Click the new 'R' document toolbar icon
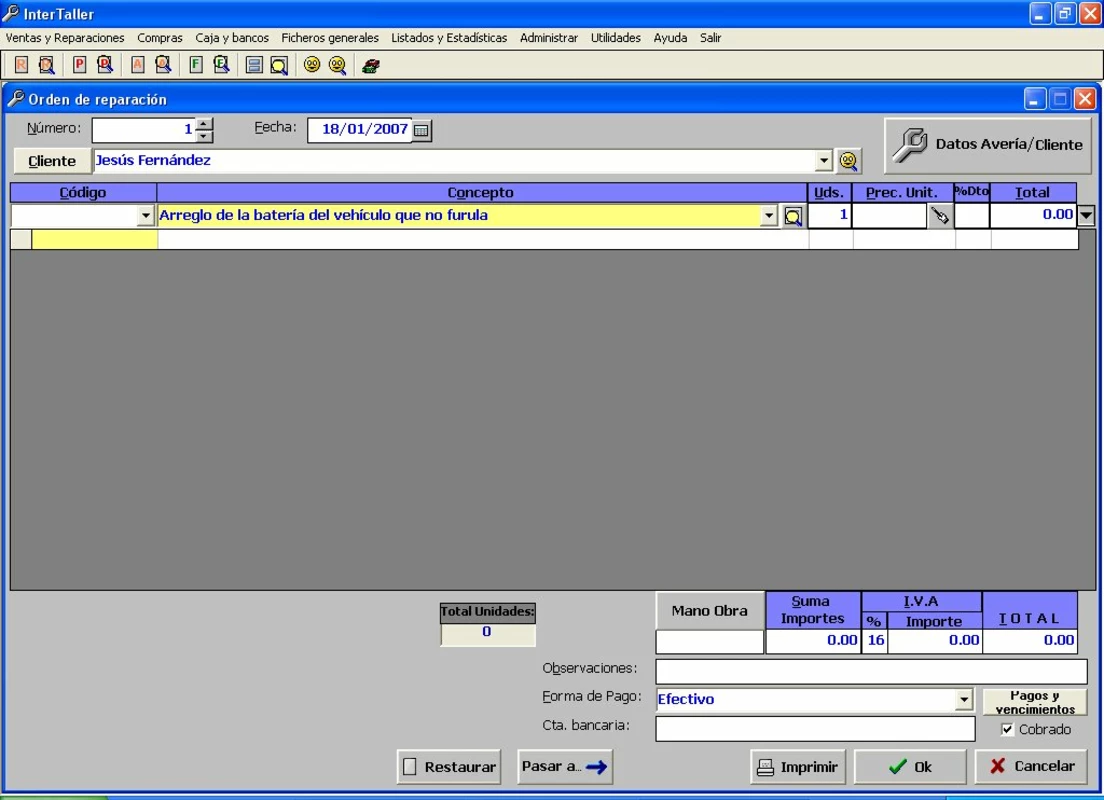The image size is (1104, 800). (x=21, y=65)
